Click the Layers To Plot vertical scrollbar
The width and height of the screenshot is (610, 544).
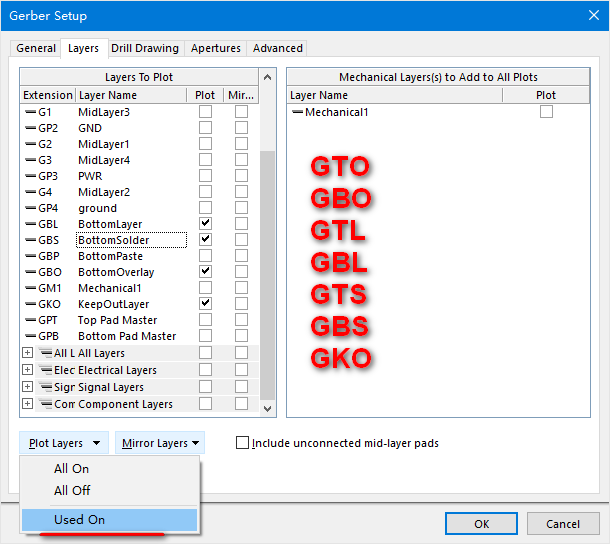(x=267, y=250)
